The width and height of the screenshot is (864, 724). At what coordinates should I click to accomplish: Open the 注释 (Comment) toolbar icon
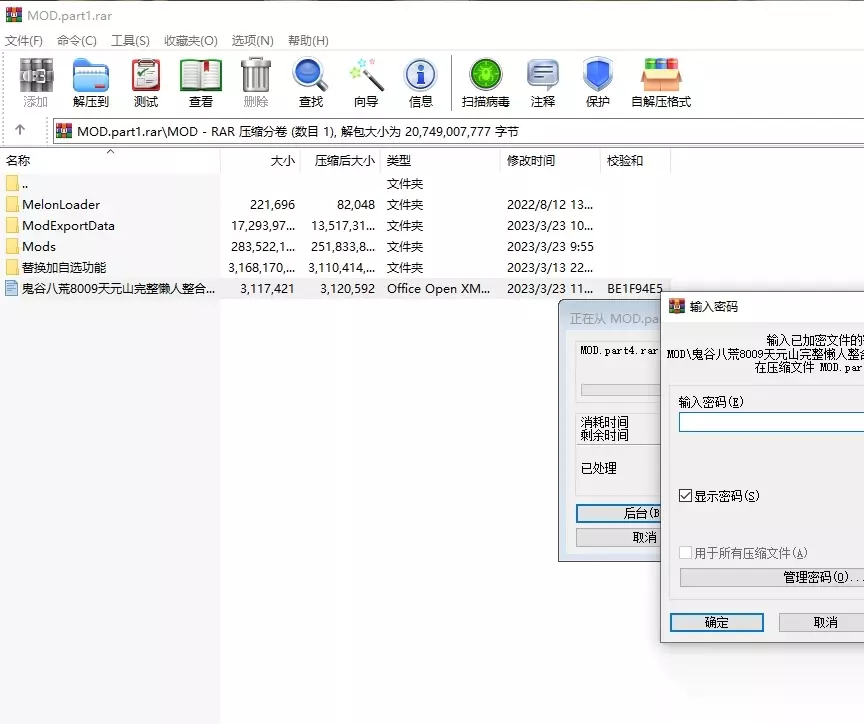(x=543, y=82)
